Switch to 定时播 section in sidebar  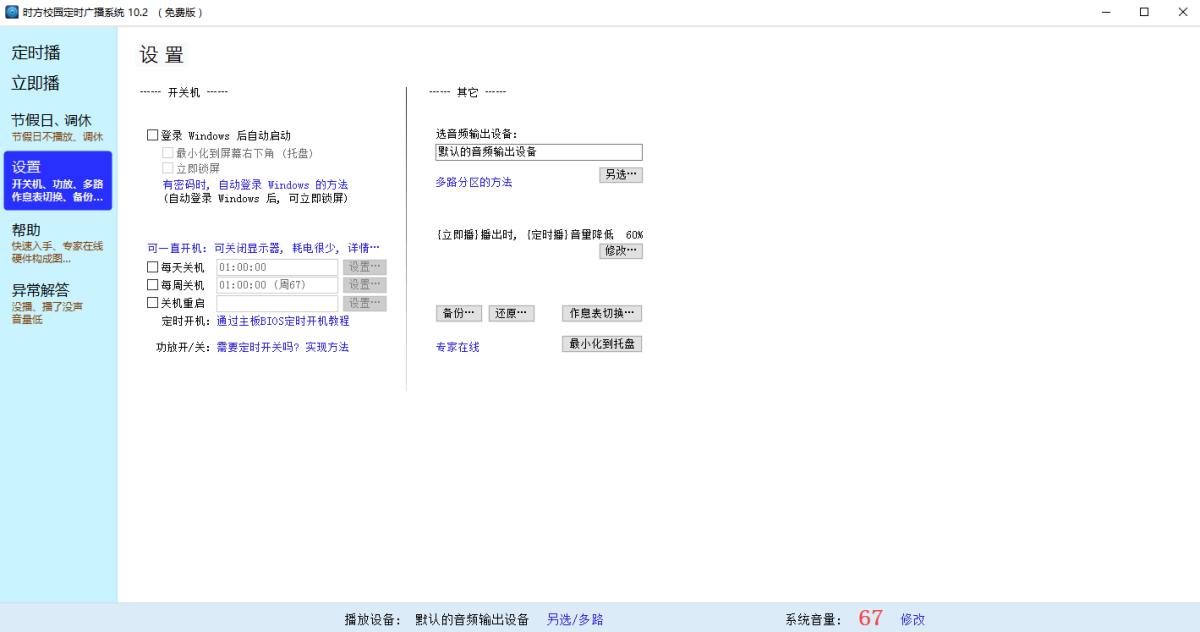[35, 52]
